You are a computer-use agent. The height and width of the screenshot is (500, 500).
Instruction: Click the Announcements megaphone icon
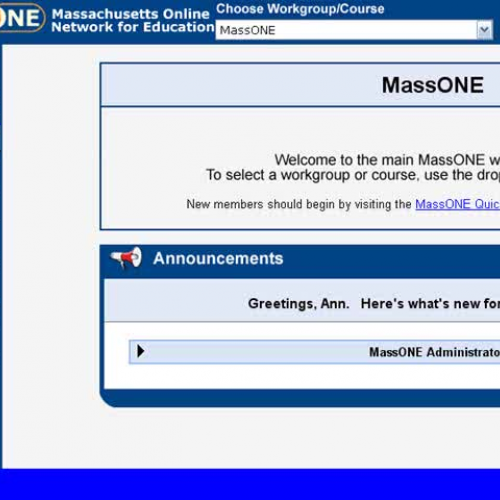[126, 258]
